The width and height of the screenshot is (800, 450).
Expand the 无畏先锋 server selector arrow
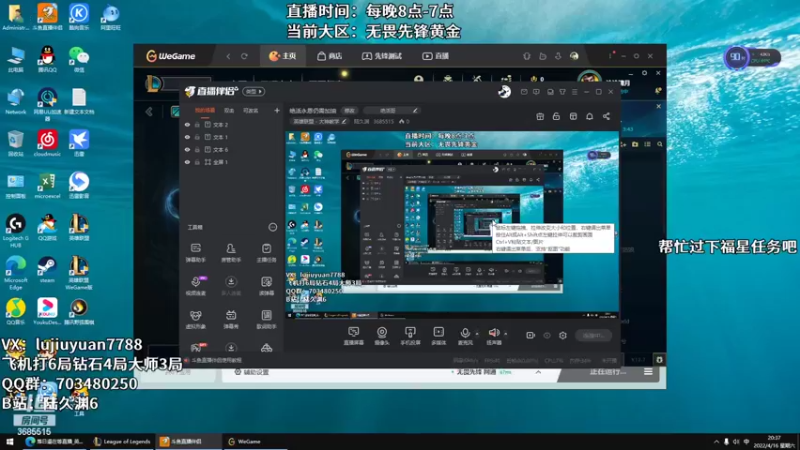(538, 372)
